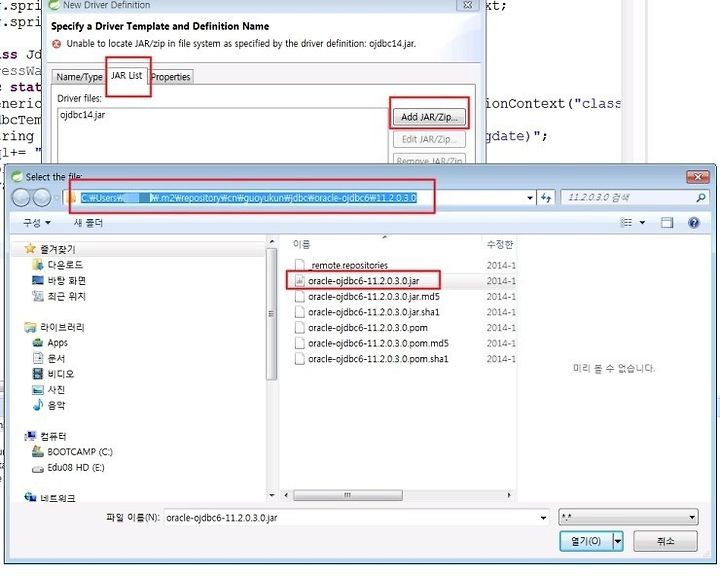
Task: Select oracle-ojdbc6-11.2.0.3.0.jar.sha1 file
Action: click(367, 312)
